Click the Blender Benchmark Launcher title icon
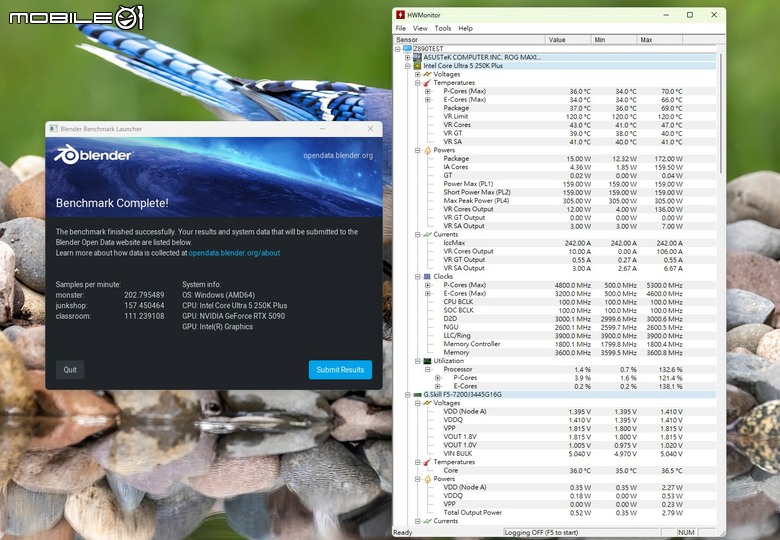This screenshot has width=780, height=540. click(x=53, y=129)
